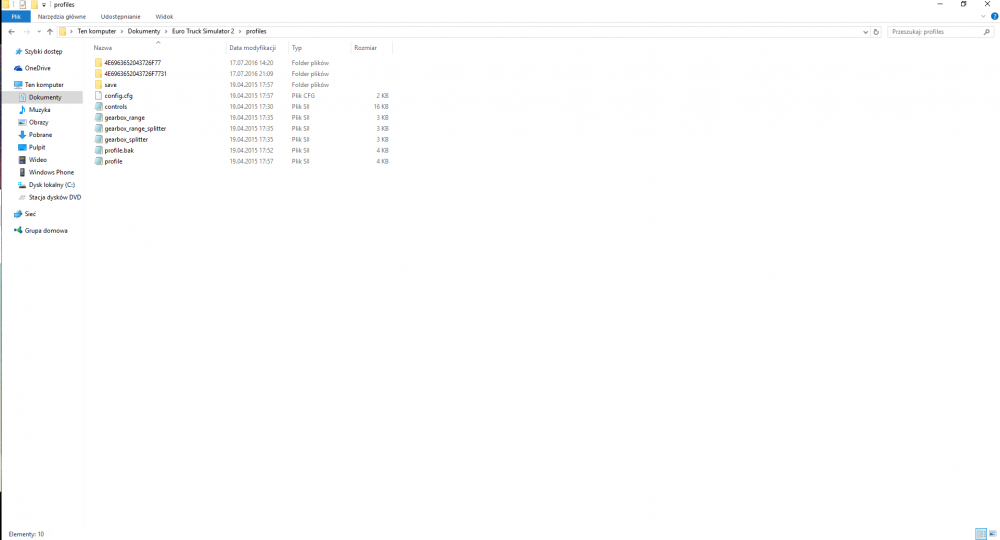Select the profile file icon
The width and height of the screenshot is (1000, 540).
(x=98, y=161)
